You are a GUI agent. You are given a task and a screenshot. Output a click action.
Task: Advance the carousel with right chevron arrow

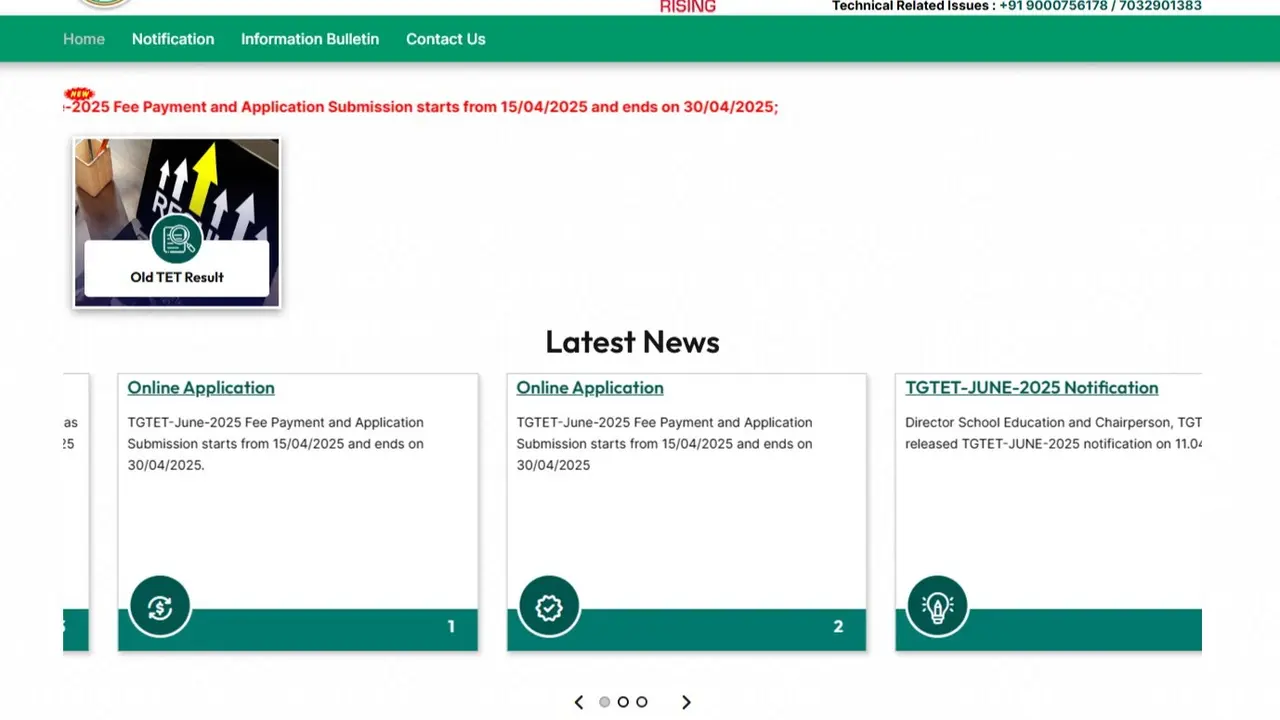click(686, 702)
